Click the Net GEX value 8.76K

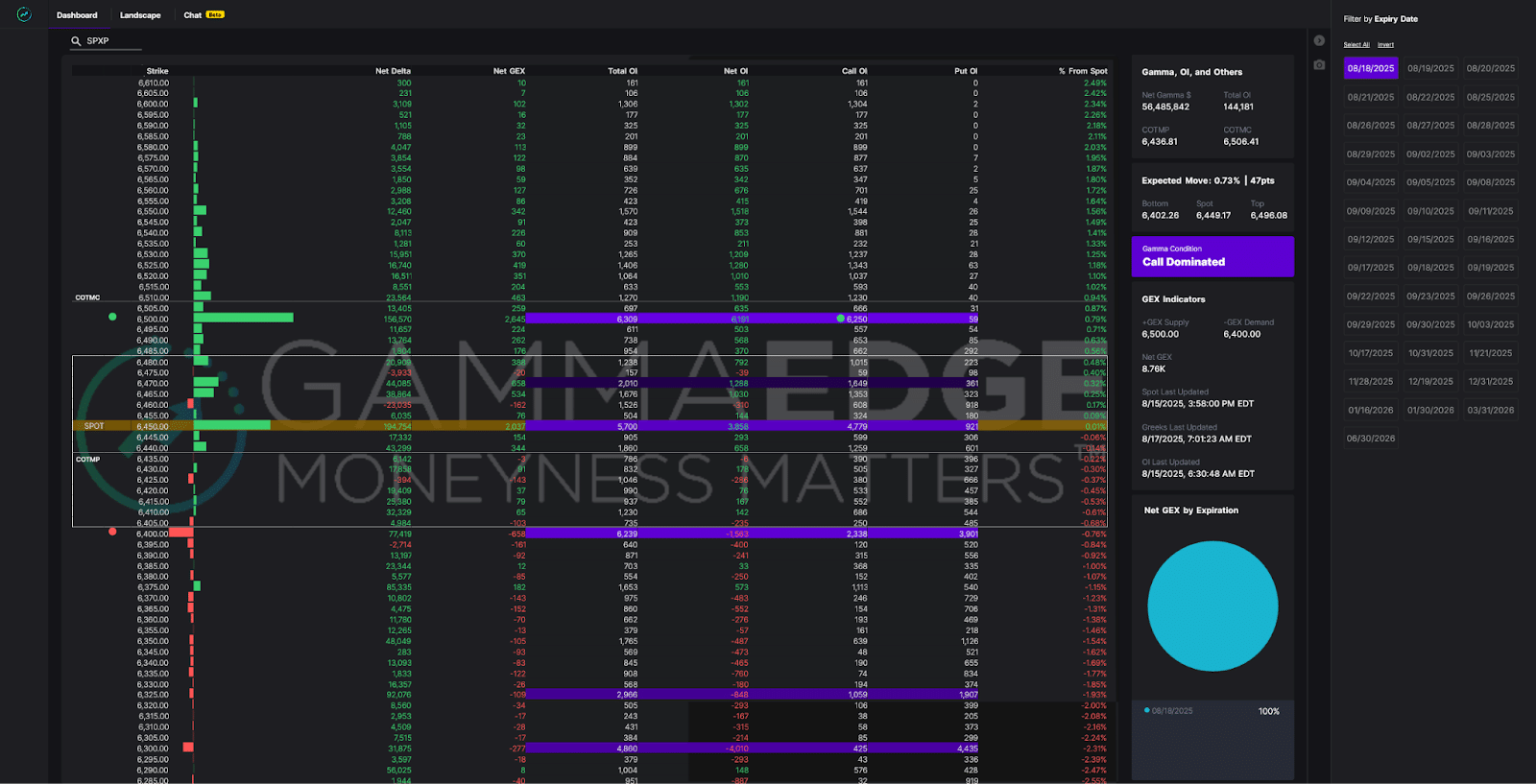click(x=1153, y=368)
